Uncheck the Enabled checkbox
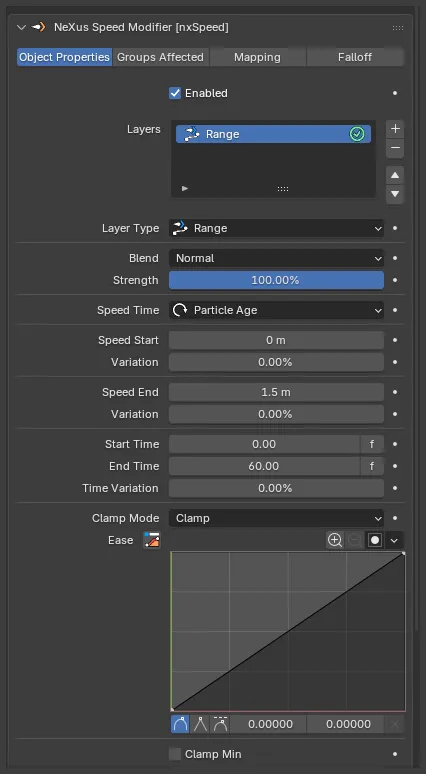This screenshot has height=774, width=426. tap(175, 93)
